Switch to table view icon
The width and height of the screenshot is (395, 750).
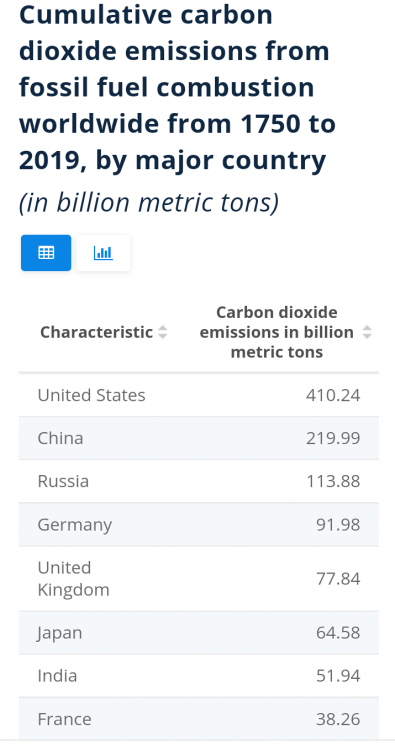point(46,253)
